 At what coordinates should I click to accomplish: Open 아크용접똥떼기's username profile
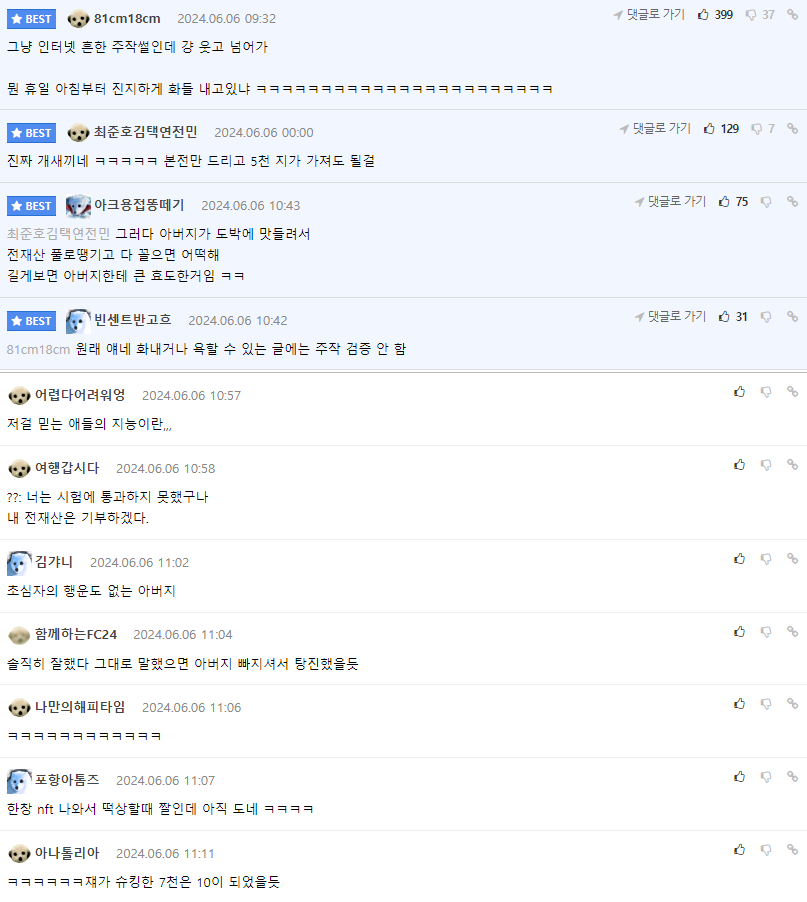[x=139, y=205]
